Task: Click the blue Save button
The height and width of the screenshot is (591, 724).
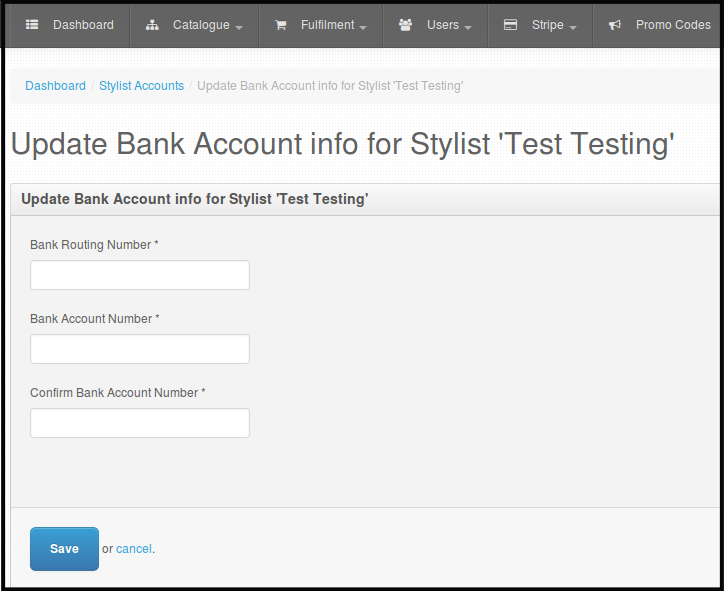Action: click(64, 549)
